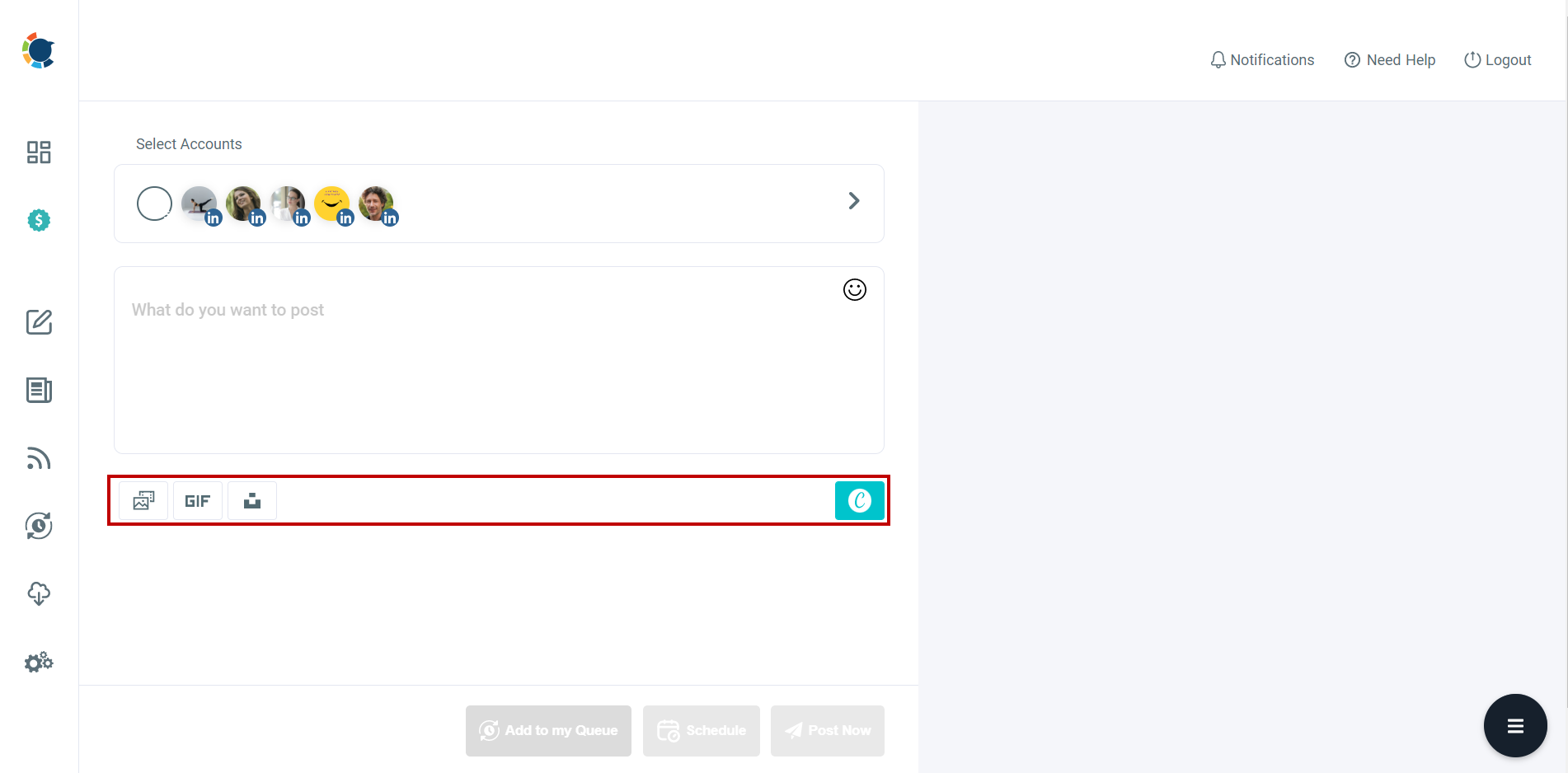The height and width of the screenshot is (773, 1568).
Task: Select the compose post pencil icon
Action: click(38, 322)
